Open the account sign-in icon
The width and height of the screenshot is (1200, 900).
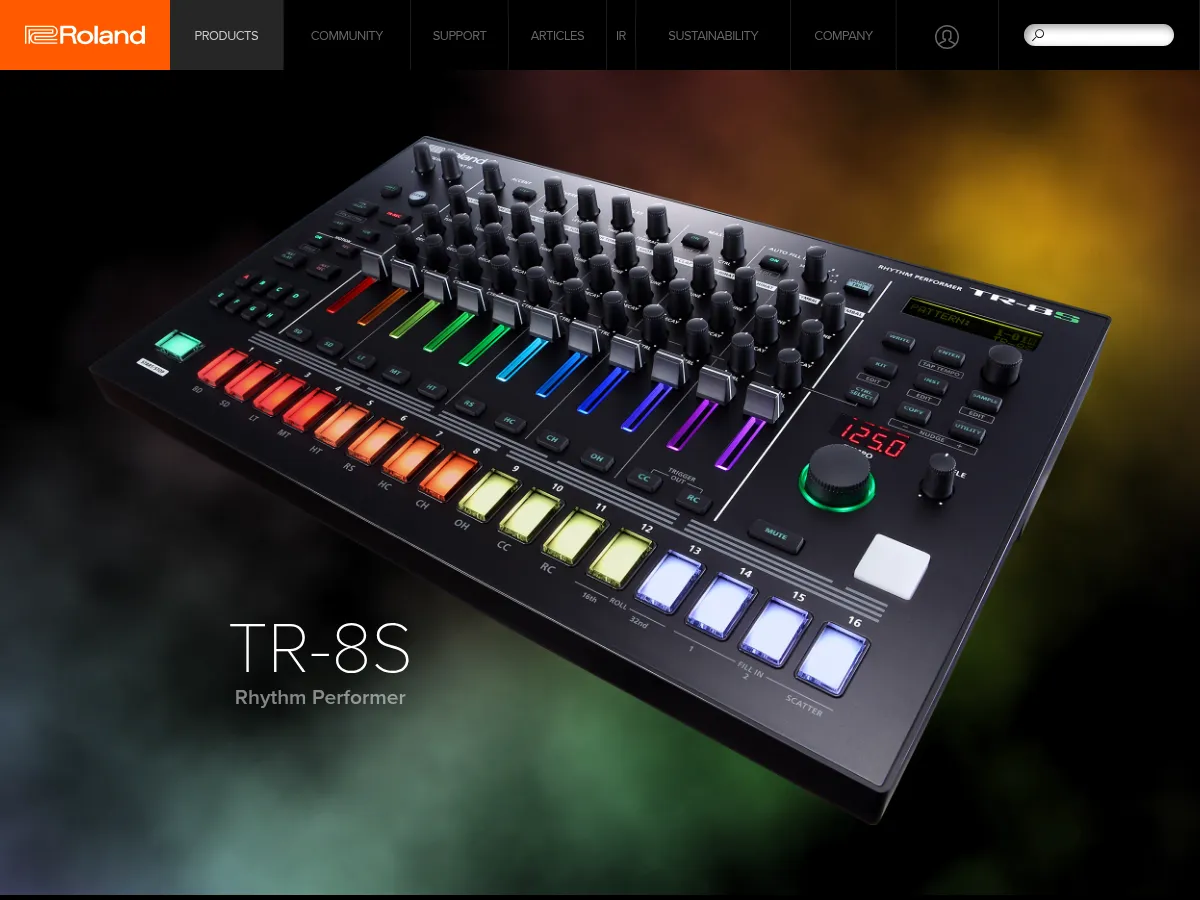pos(946,35)
